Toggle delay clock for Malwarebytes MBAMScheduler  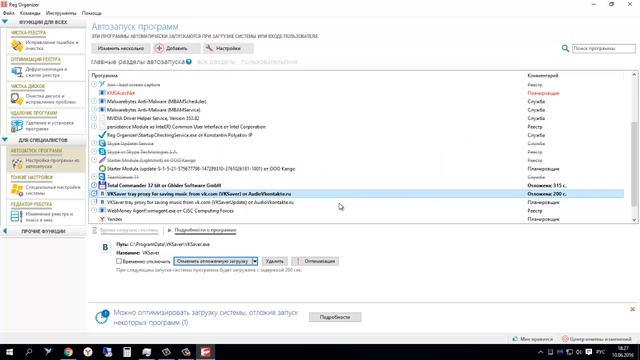[x=94, y=101]
